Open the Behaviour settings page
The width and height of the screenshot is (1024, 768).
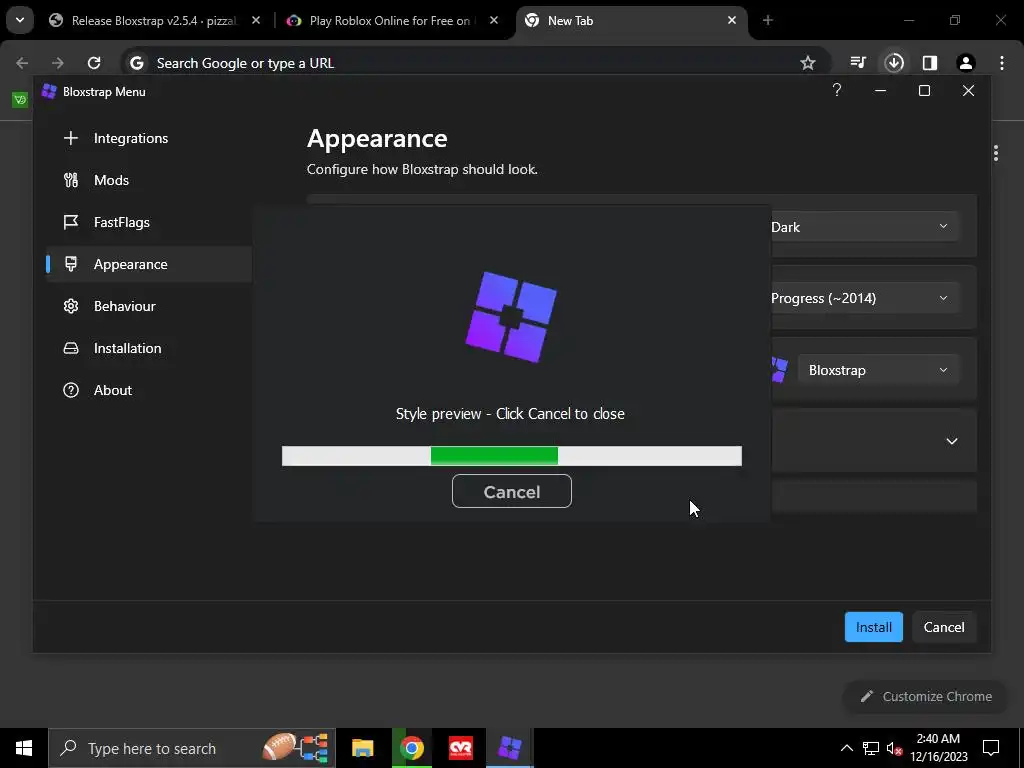(x=149, y=306)
